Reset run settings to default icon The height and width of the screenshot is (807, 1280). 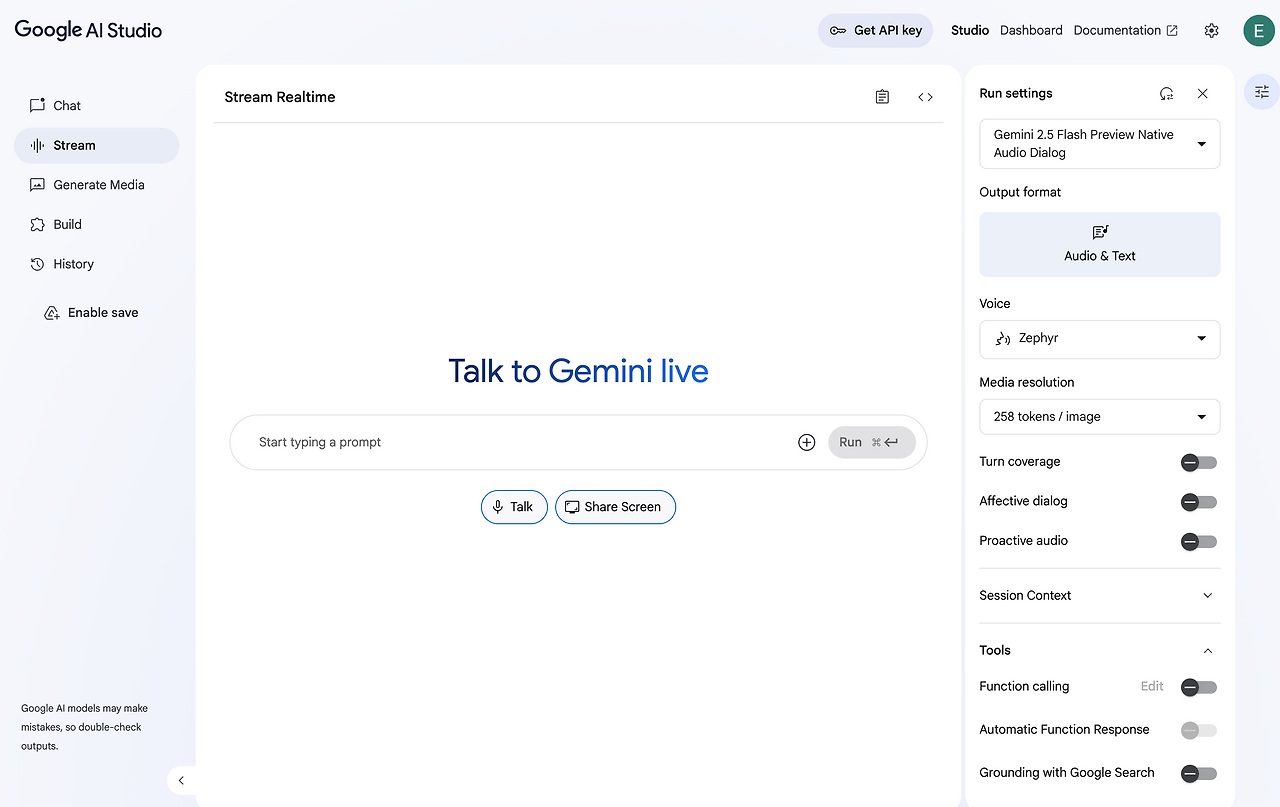pyautogui.click(x=1166, y=94)
